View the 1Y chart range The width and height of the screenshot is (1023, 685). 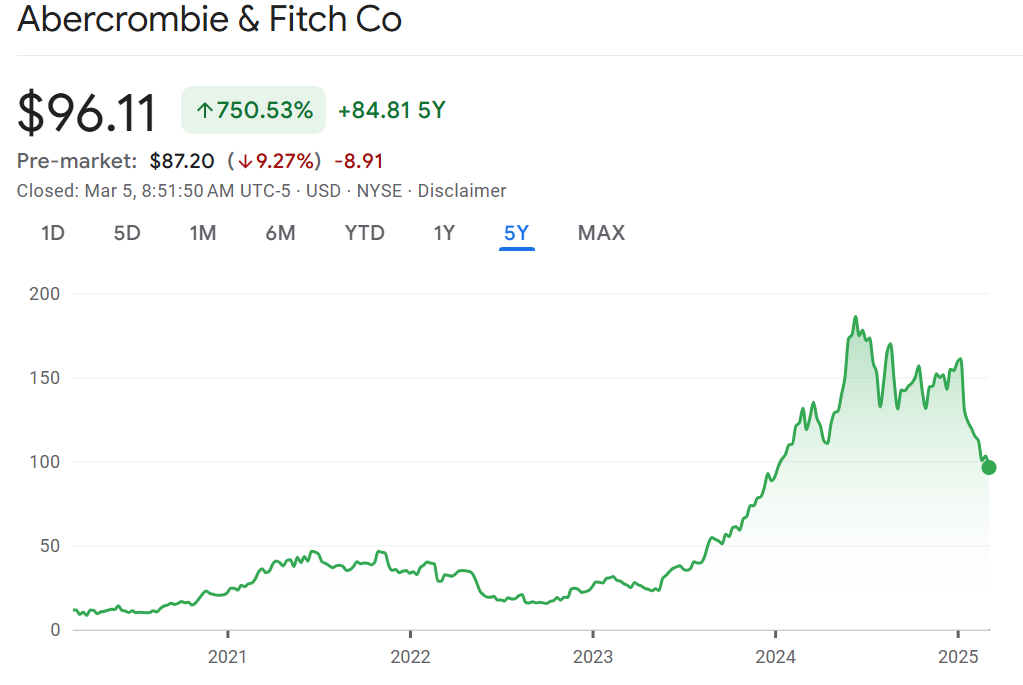point(444,233)
